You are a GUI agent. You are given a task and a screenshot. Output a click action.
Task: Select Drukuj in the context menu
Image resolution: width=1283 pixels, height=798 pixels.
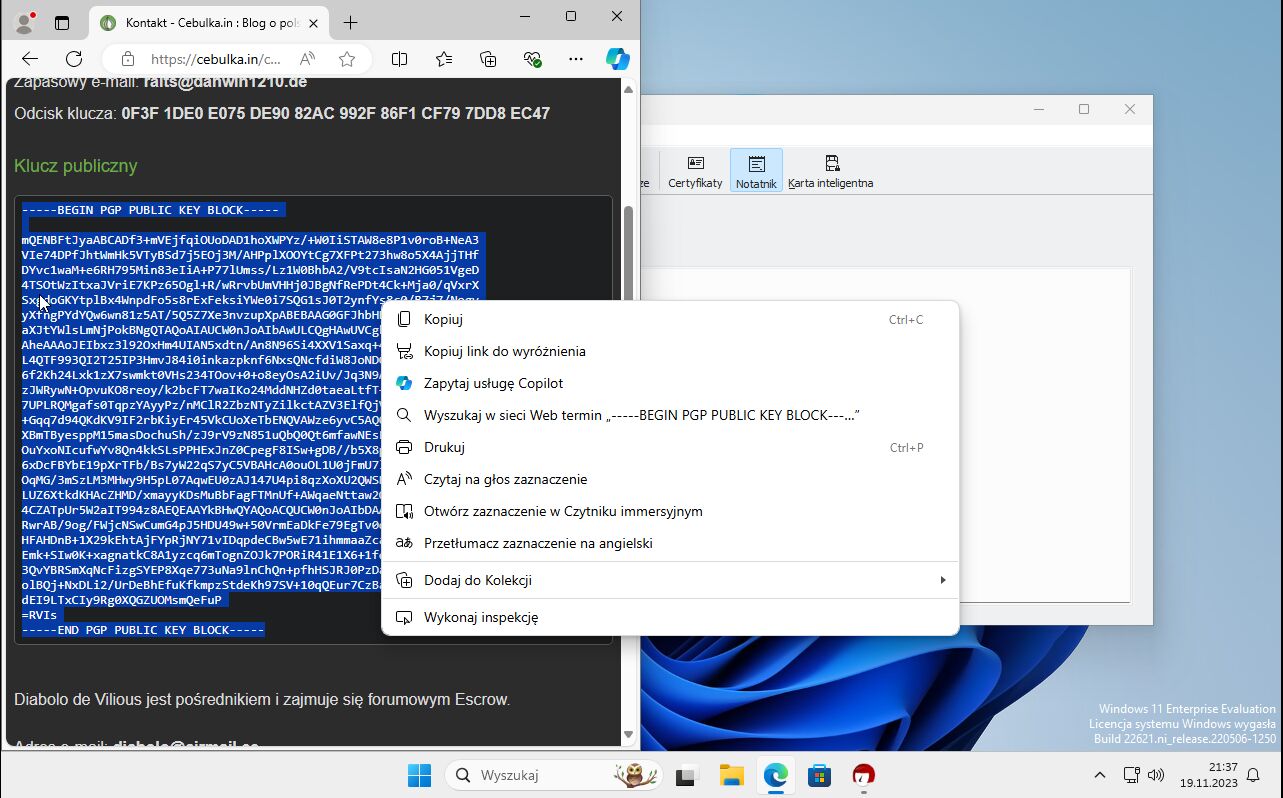[444, 447]
